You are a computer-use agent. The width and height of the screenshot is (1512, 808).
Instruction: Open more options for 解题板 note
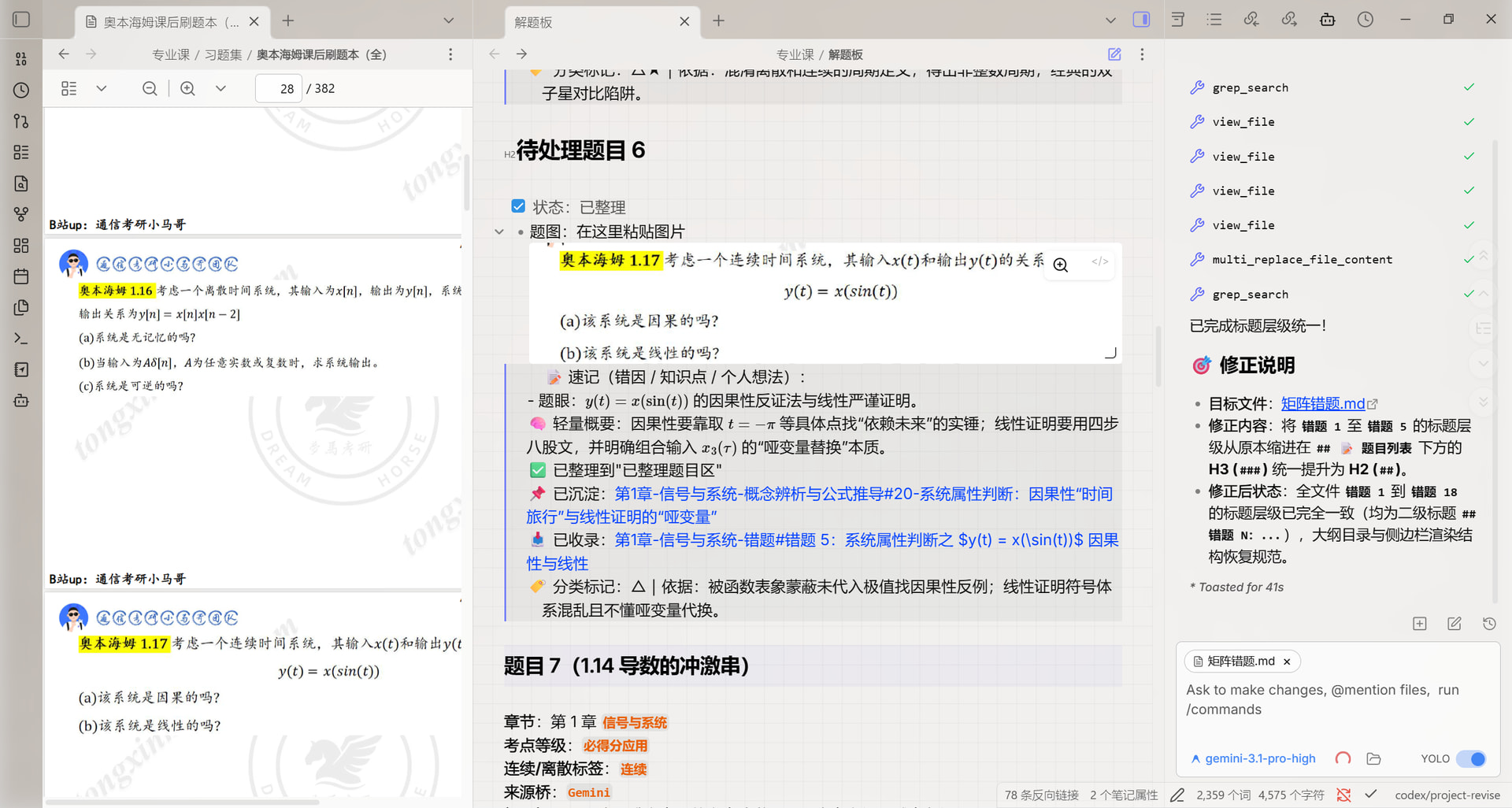click(x=1142, y=54)
